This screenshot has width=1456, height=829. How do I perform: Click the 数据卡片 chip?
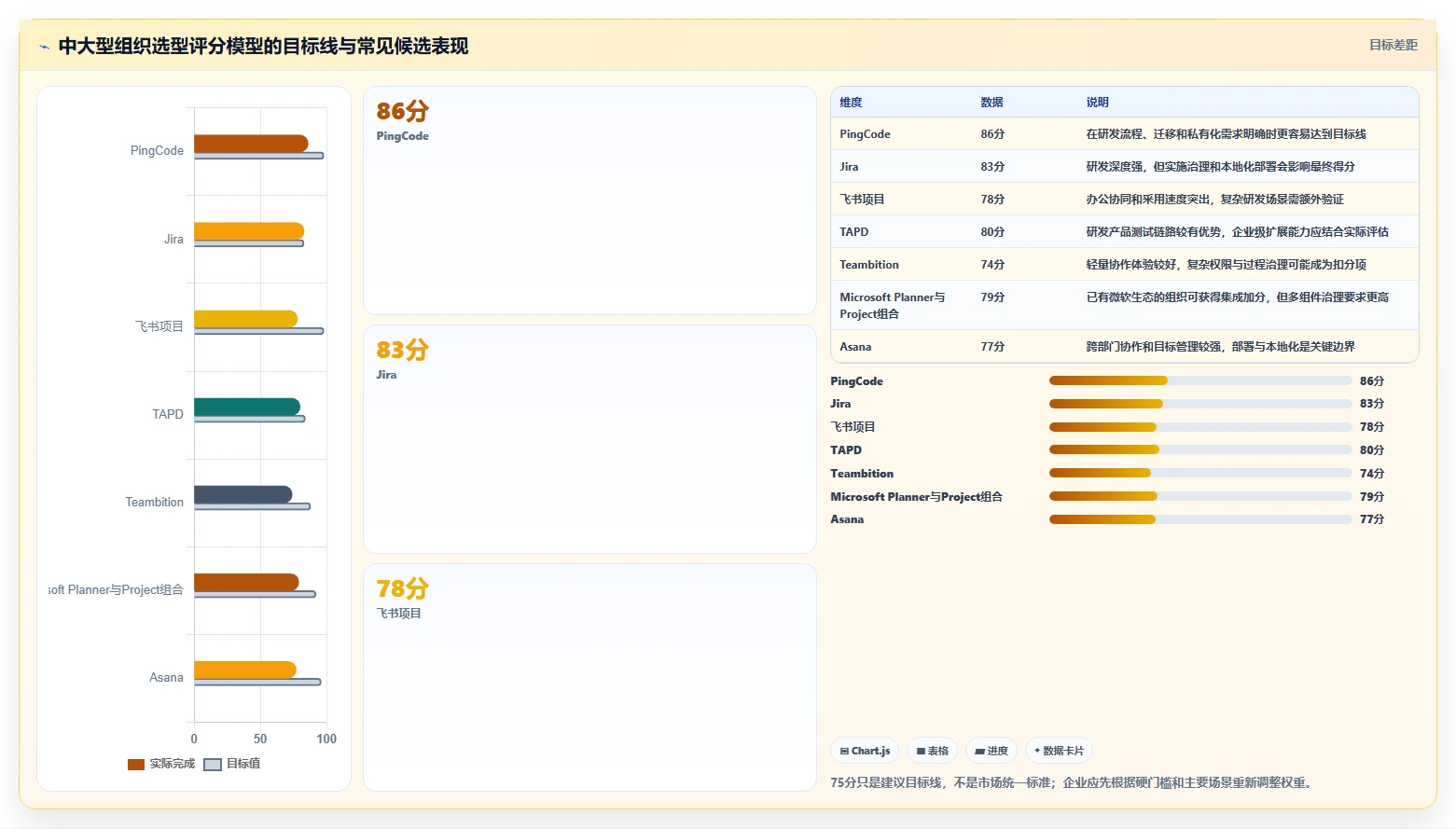pos(1059,751)
